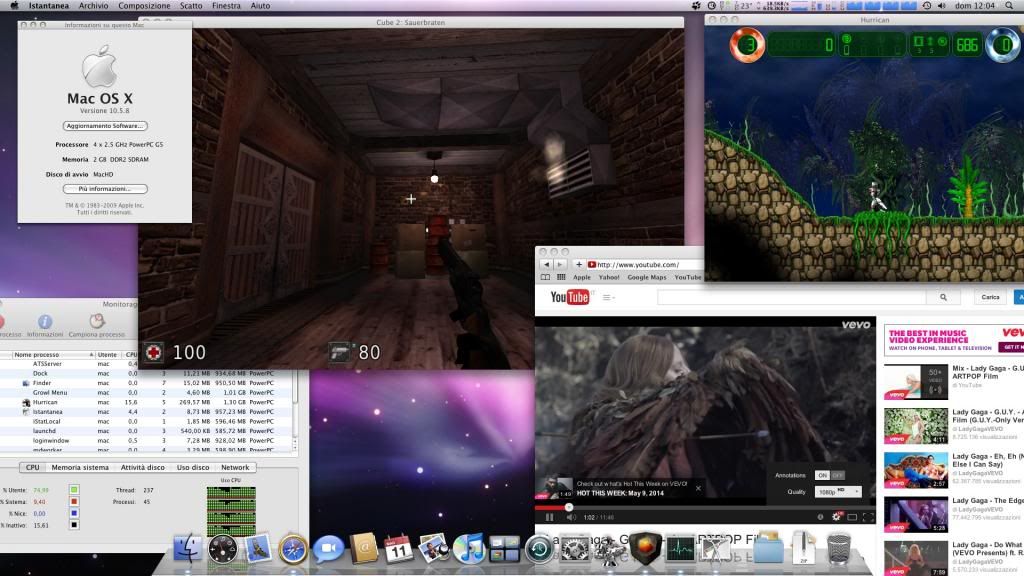Image resolution: width=1024 pixels, height=576 pixels.
Task: Open Lady Gaga - The Edge video thumbnail
Action: tap(916, 515)
